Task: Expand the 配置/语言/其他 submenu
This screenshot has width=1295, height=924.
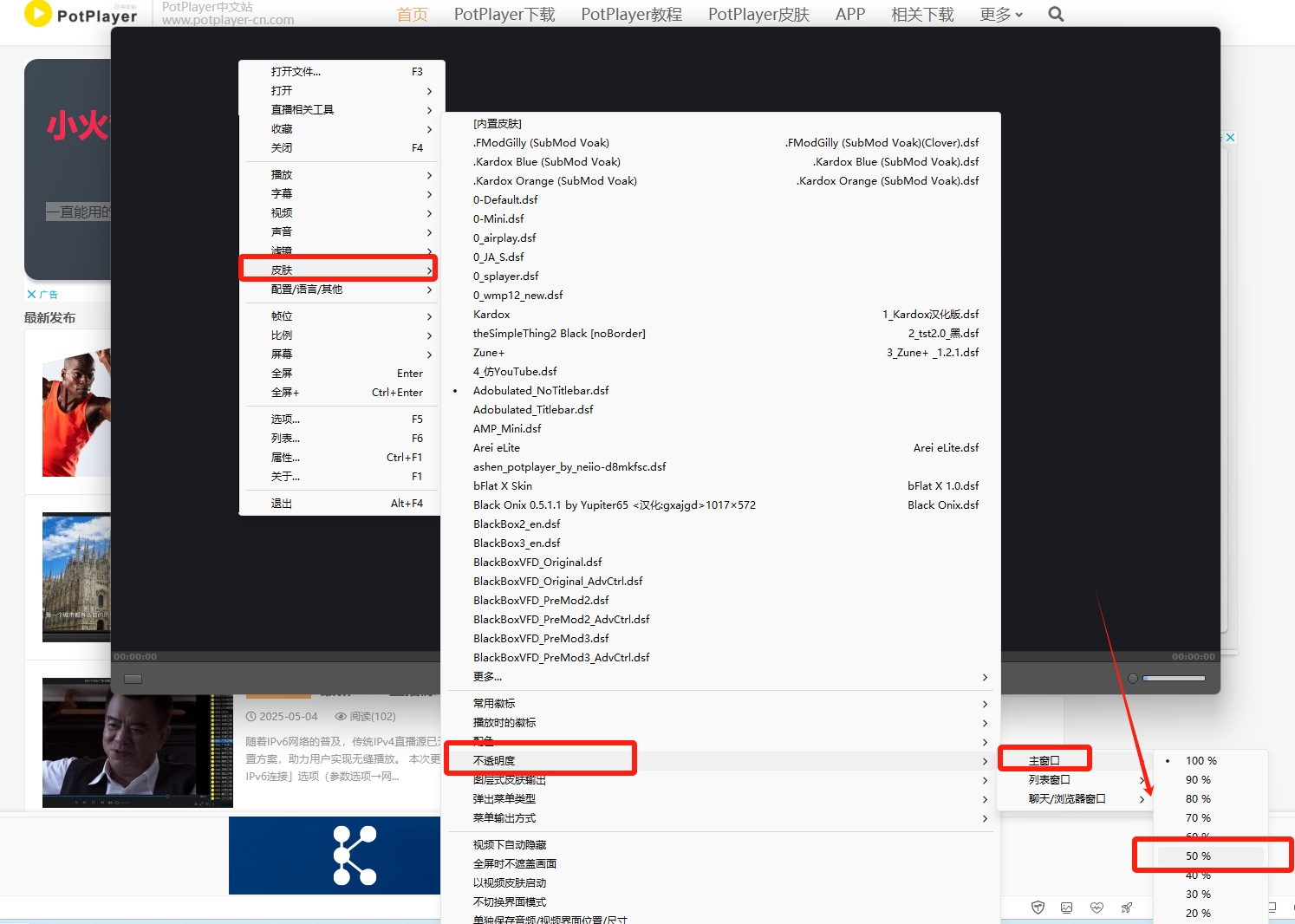Action: [340, 290]
